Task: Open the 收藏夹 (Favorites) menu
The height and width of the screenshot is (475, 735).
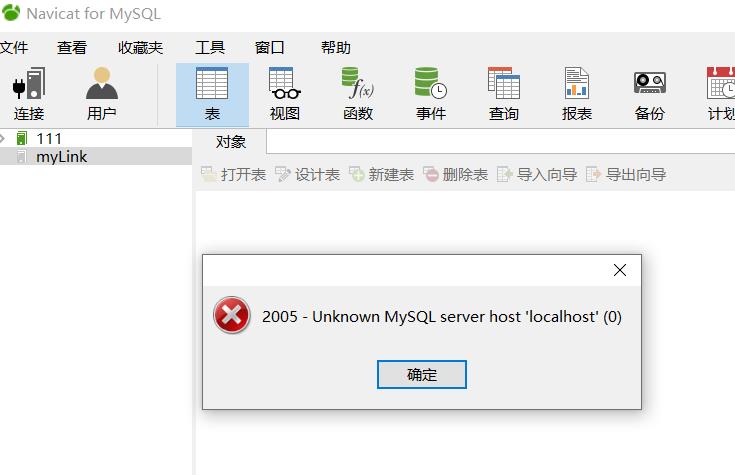Action: click(x=140, y=47)
